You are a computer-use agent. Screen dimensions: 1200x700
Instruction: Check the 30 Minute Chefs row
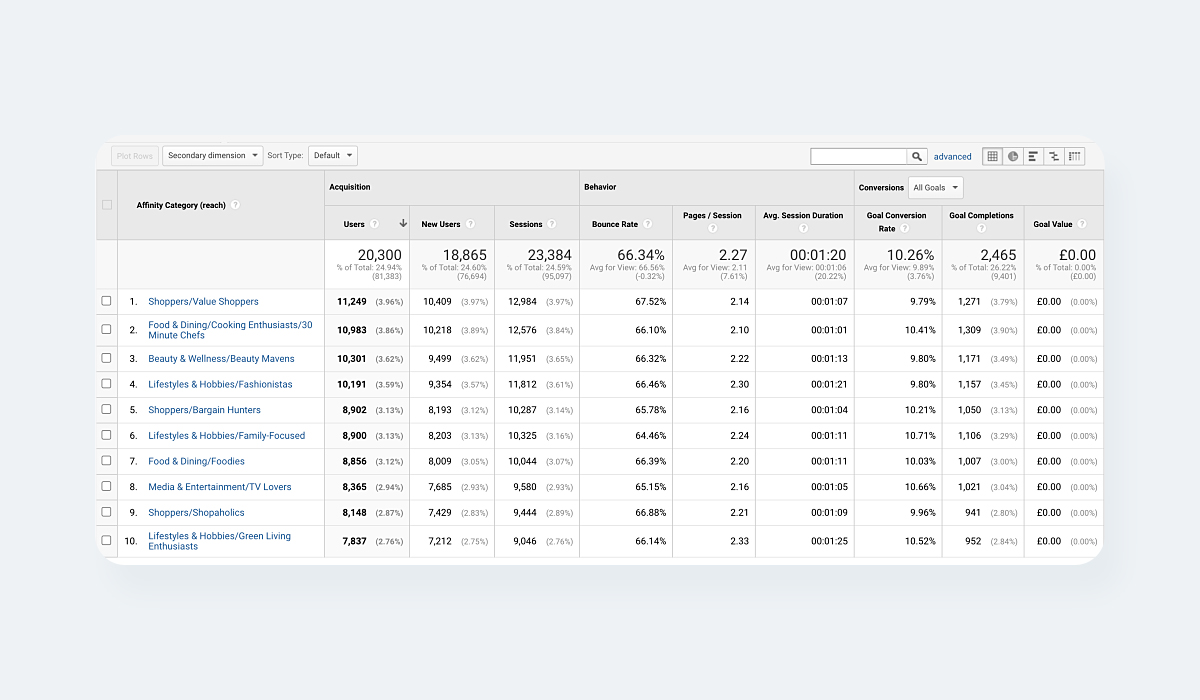click(107, 329)
